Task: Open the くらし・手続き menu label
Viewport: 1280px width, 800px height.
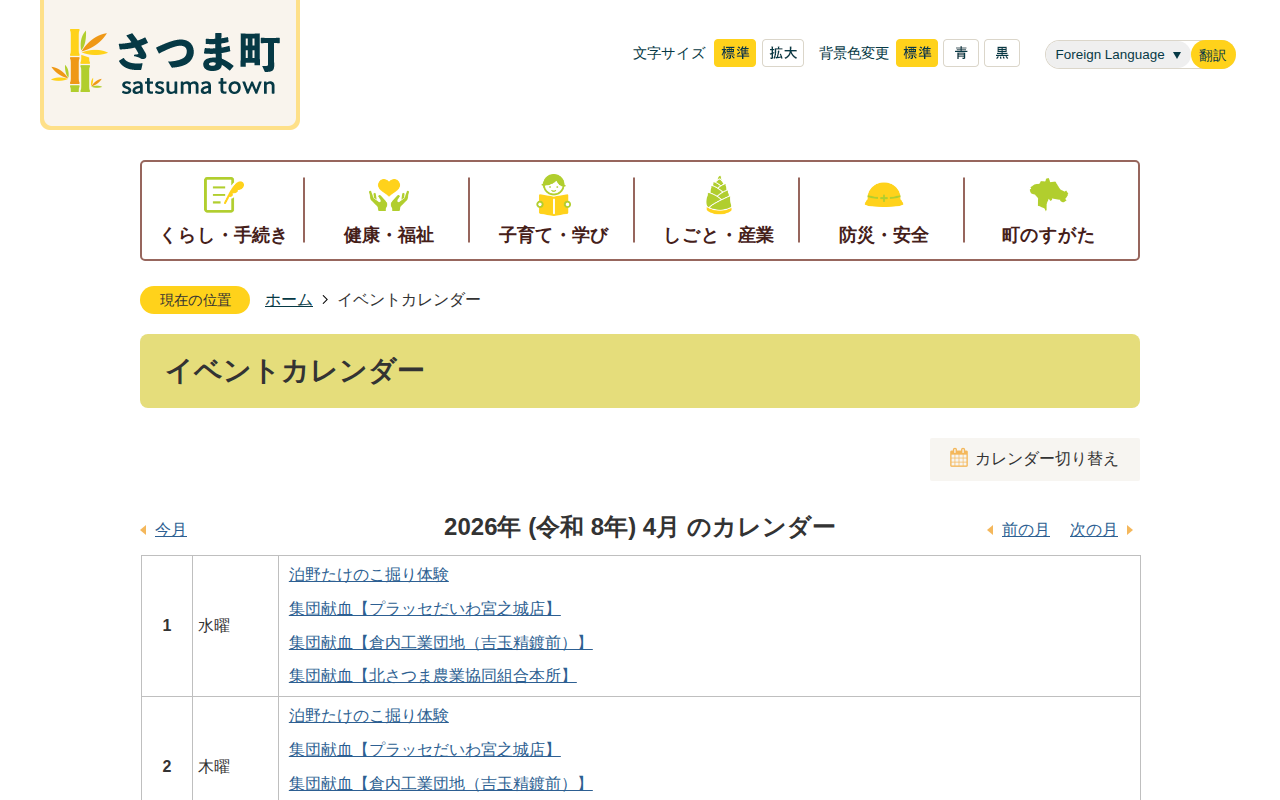Action: pos(224,235)
